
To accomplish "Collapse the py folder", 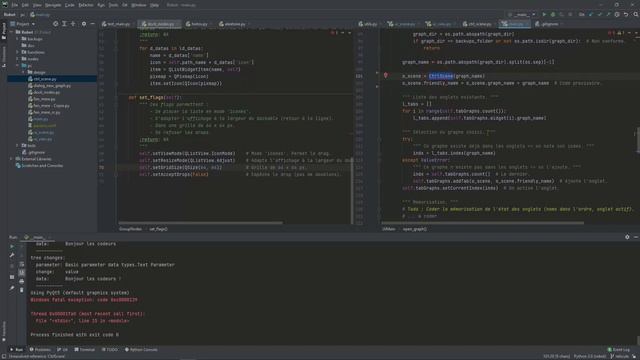I will coord(18,65).
